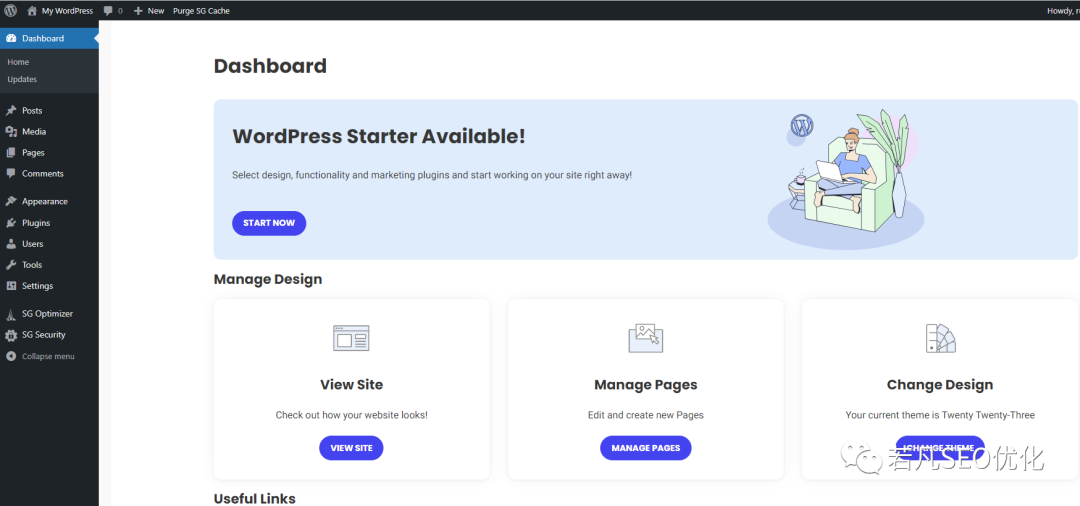Click the WordPress Starter Available! heading
This screenshot has width=1080, height=506.
coord(379,136)
